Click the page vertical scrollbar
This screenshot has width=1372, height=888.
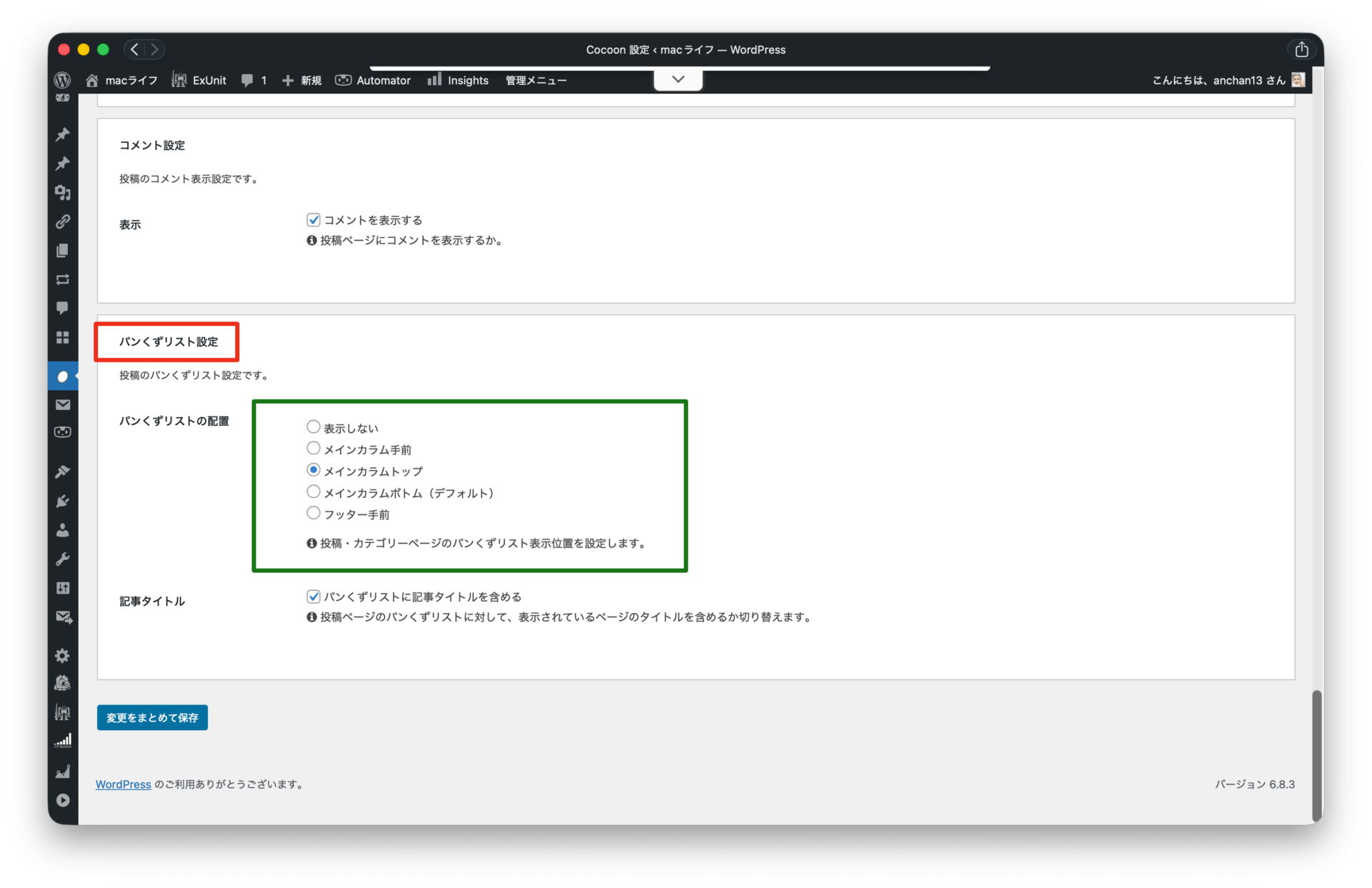pos(1316,756)
